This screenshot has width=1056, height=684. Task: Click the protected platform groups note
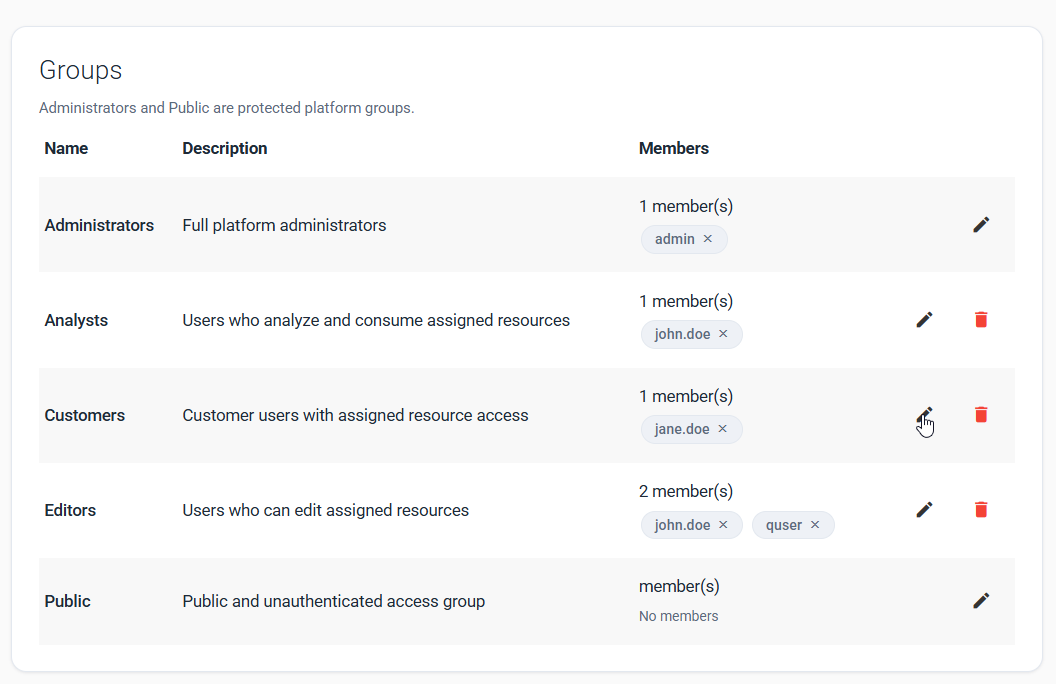tap(226, 108)
